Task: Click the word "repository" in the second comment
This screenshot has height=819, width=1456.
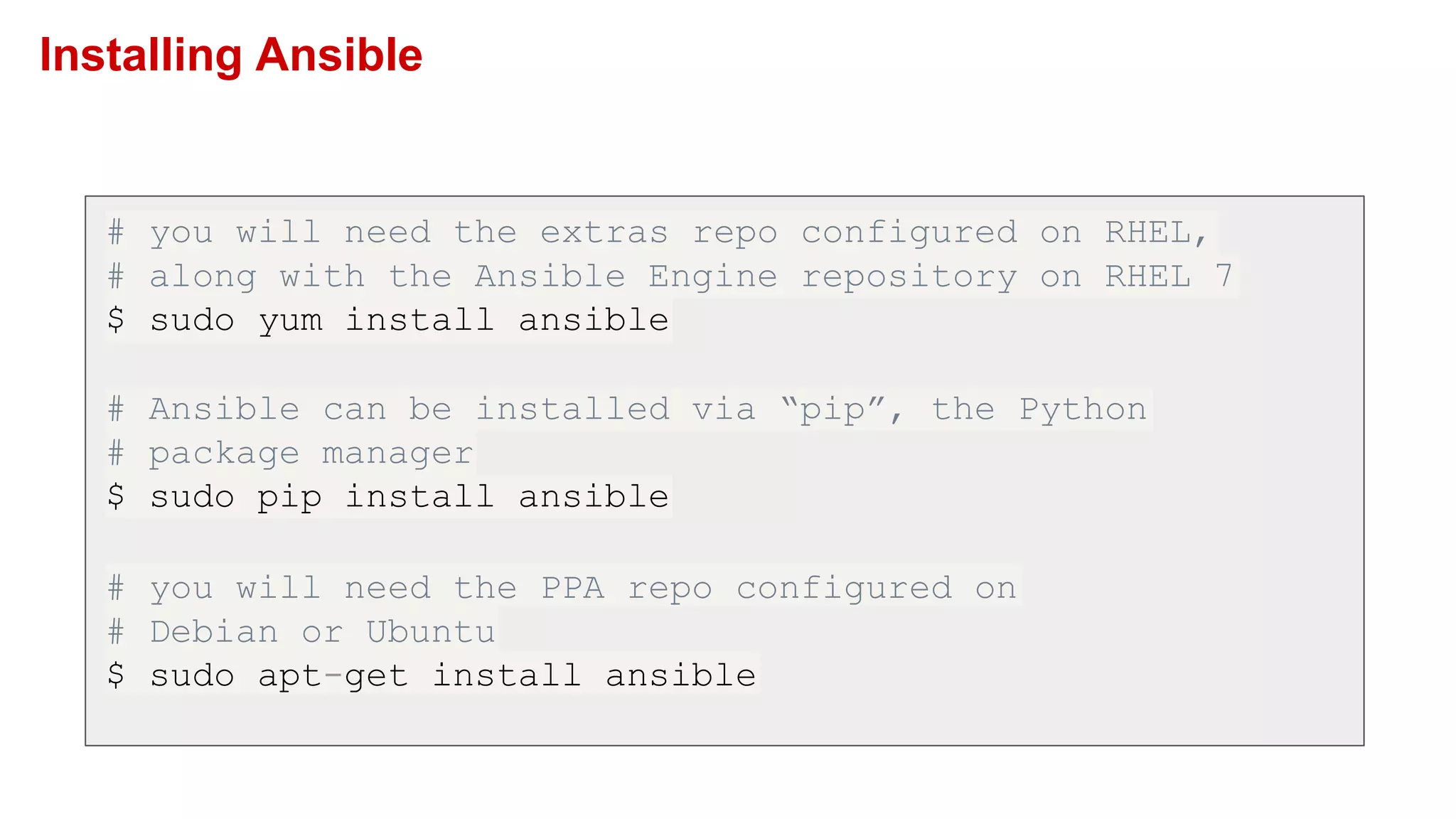Action: pyautogui.click(x=909, y=277)
